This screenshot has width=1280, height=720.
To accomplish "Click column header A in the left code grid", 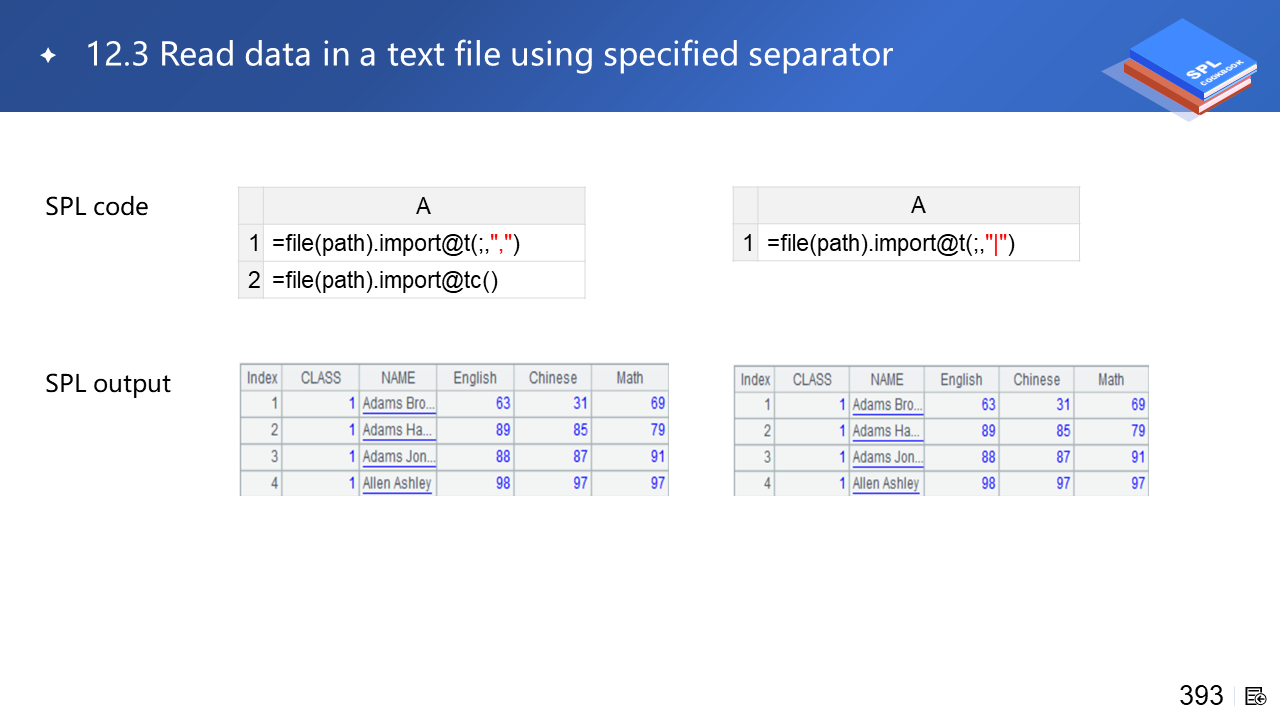I will [x=424, y=206].
